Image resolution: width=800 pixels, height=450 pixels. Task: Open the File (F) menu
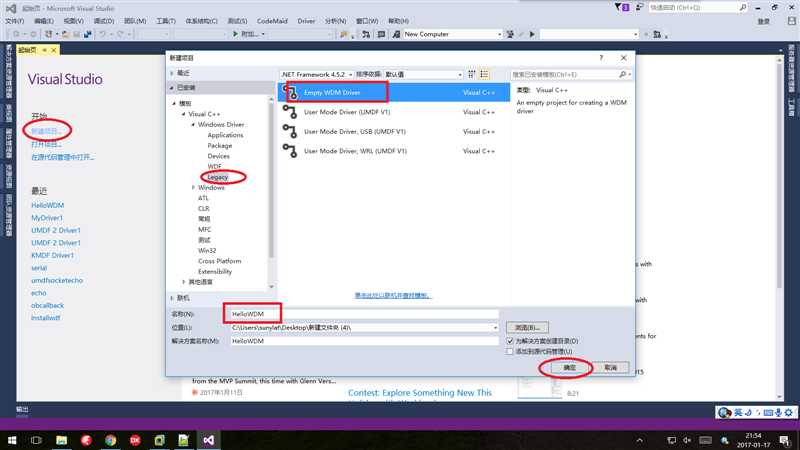click(14, 21)
